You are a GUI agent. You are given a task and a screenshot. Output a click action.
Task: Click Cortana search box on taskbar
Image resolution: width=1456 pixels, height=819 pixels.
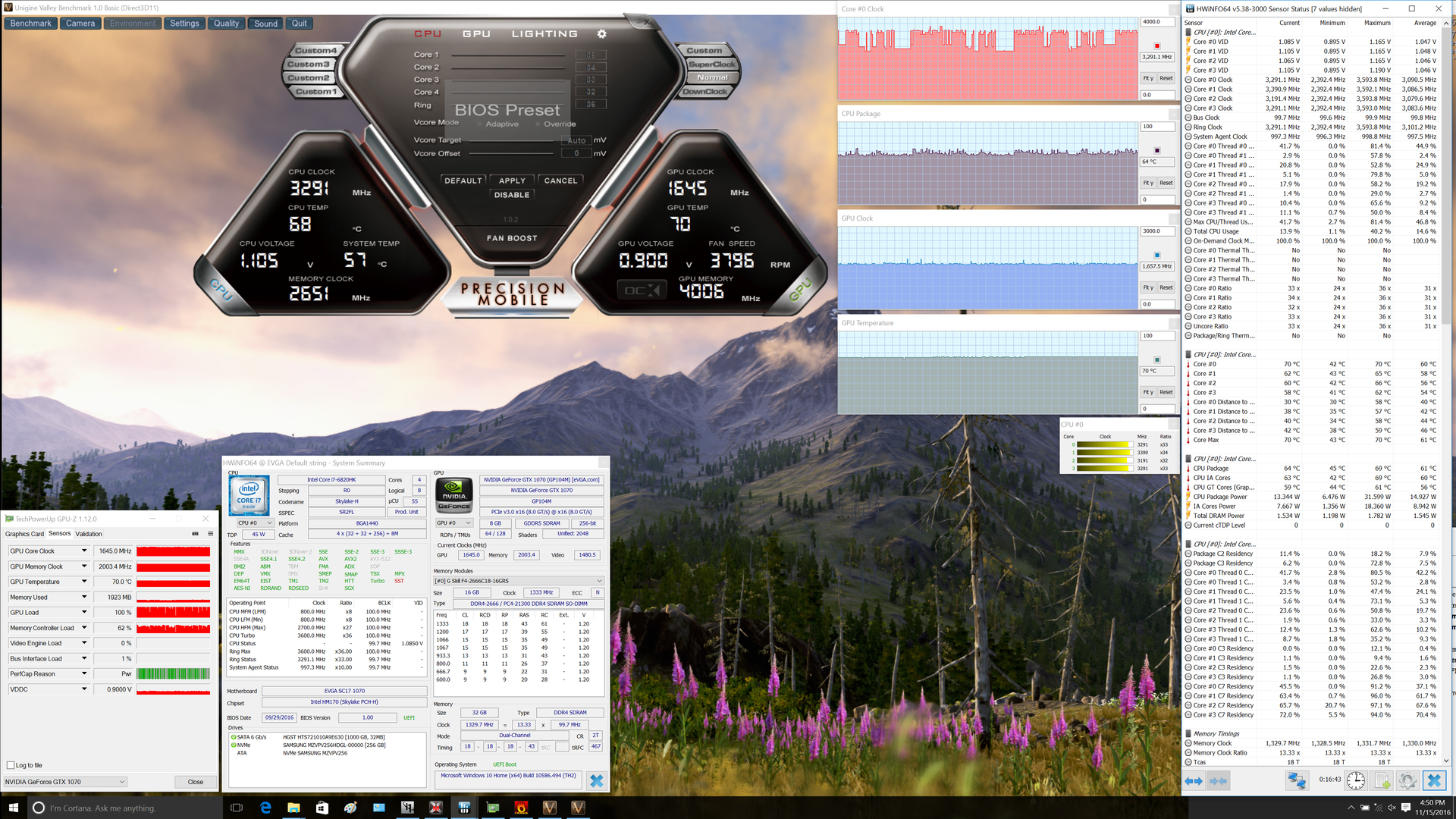[125, 808]
